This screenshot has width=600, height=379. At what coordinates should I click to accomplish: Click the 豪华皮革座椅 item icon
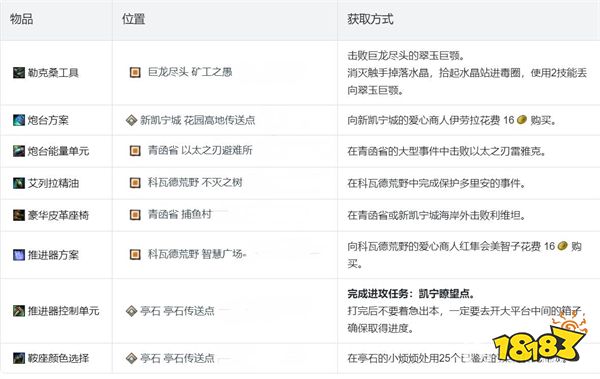pos(19,215)
